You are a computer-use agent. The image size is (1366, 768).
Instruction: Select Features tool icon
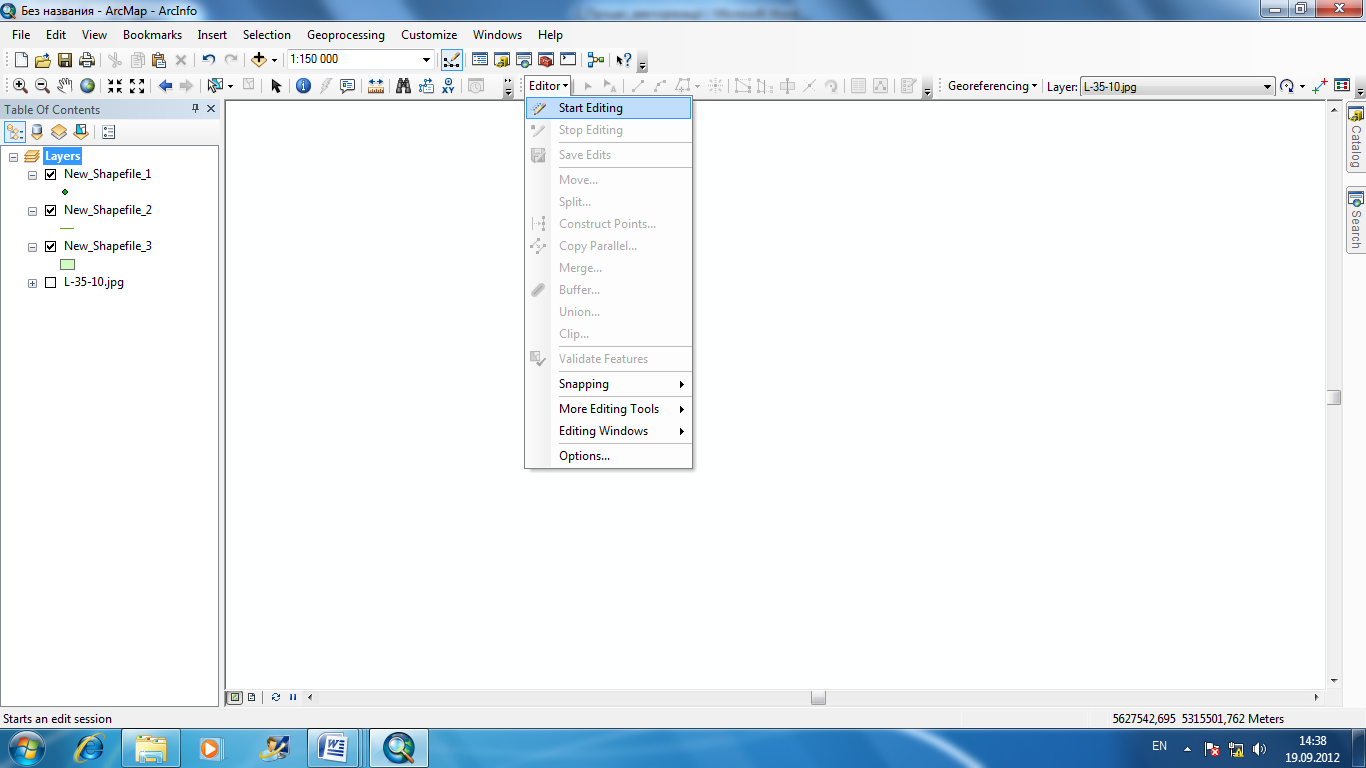(215, 86)
